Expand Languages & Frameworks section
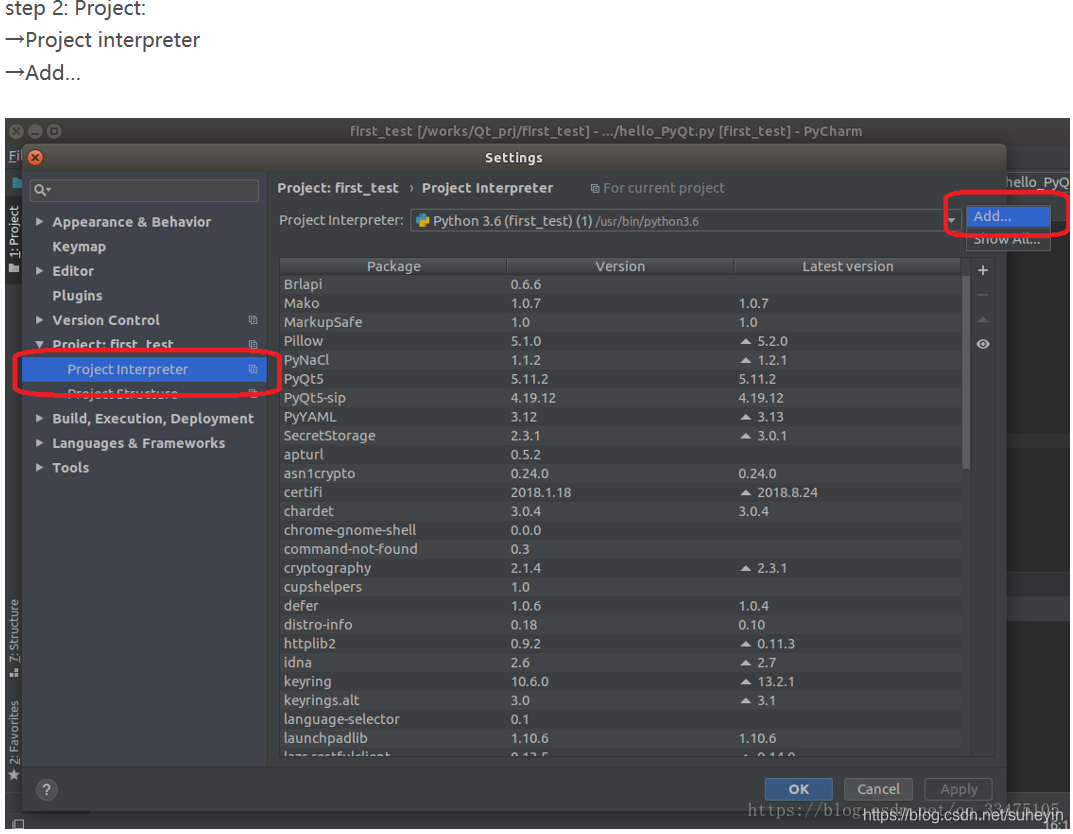Viewport: 1073px width, 834px height. [40, 443]
